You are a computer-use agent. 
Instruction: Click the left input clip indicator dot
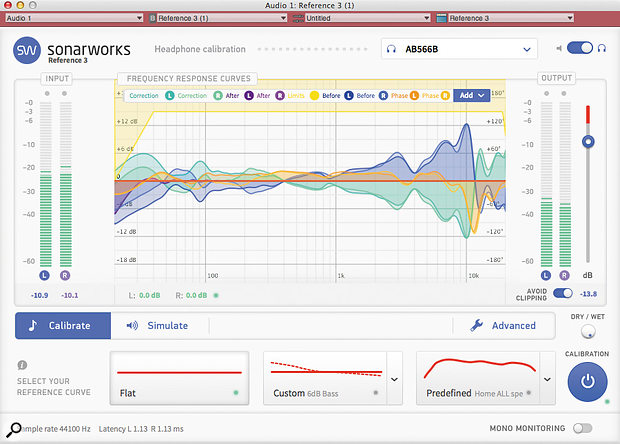(x=47, y=93)
